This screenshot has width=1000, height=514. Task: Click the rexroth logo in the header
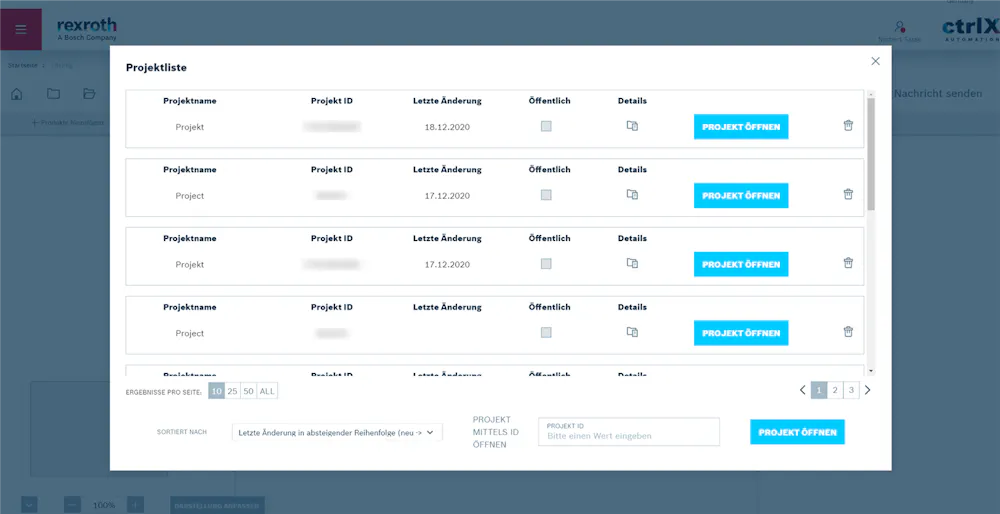(87, 29)
